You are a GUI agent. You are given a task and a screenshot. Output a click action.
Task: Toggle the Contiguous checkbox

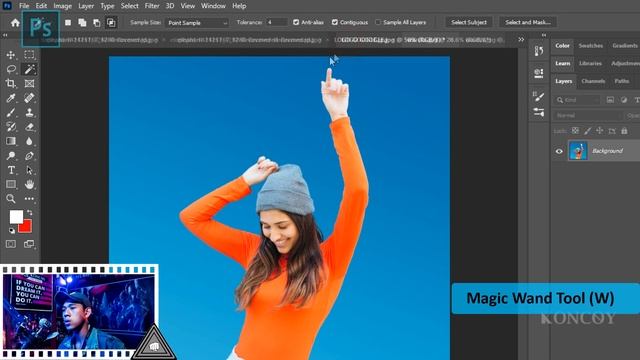[x=335, y=22]
